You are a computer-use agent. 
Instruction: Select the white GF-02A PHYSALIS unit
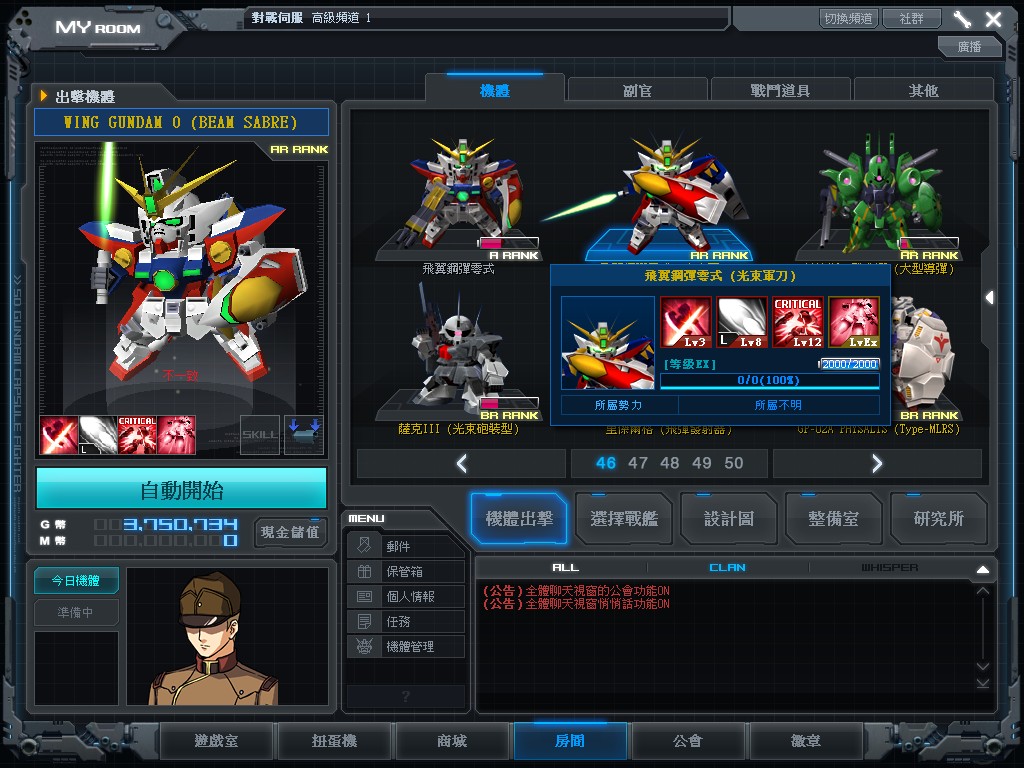tap(926, 356)
